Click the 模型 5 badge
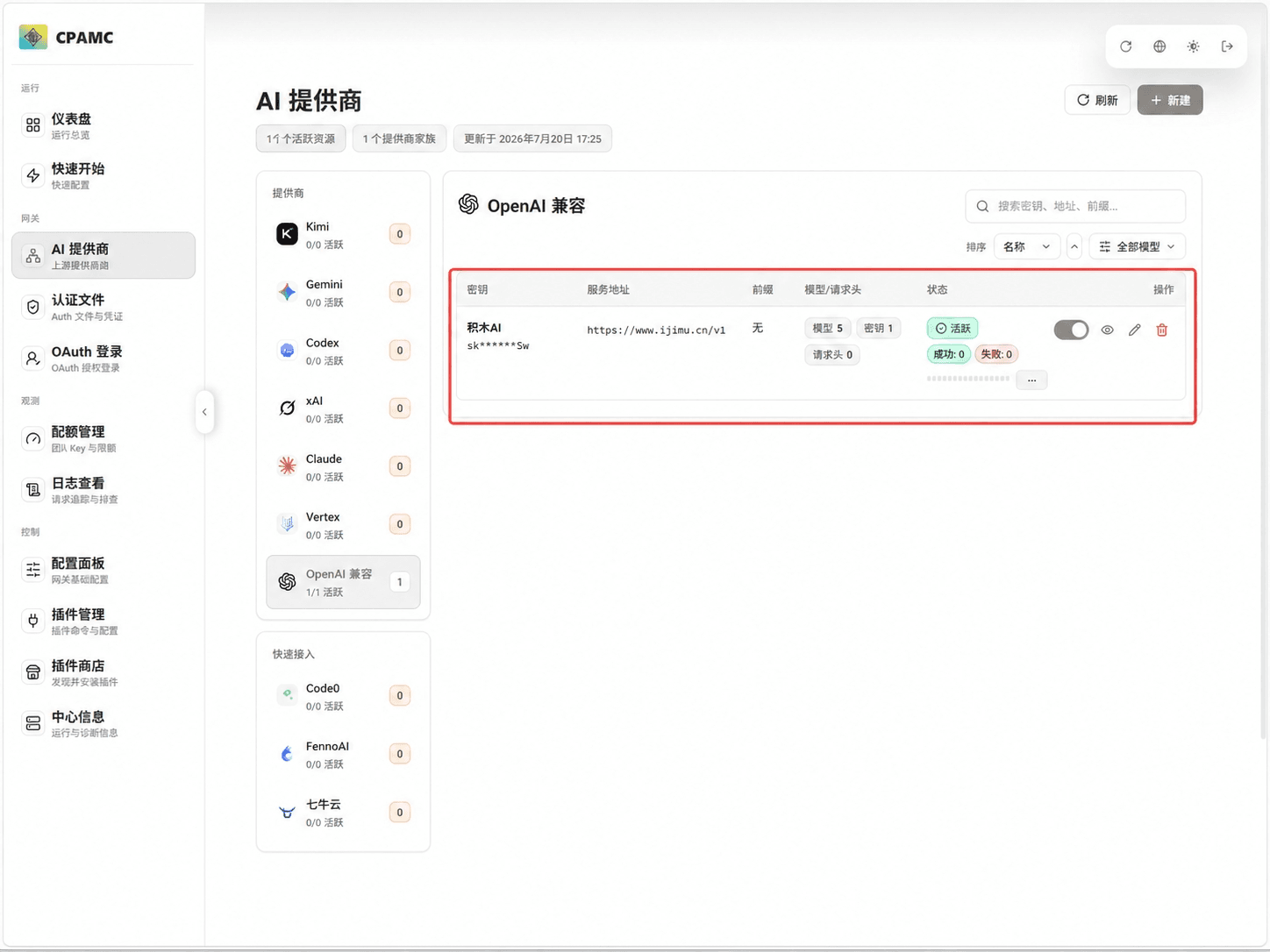The image size is (1270, 952). click(827, 328)
